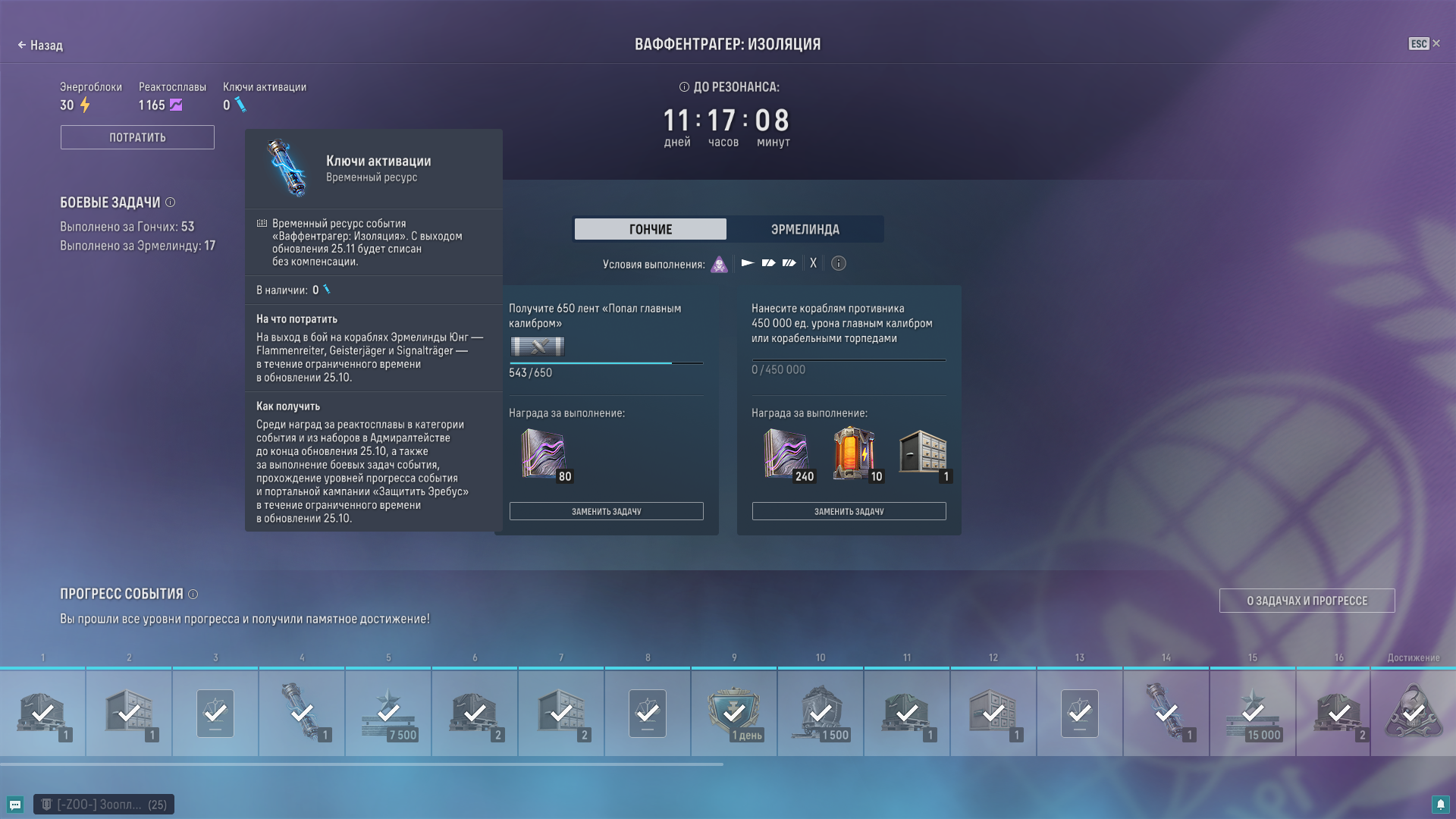Open the chat icon at bottom left

point(15,805)
